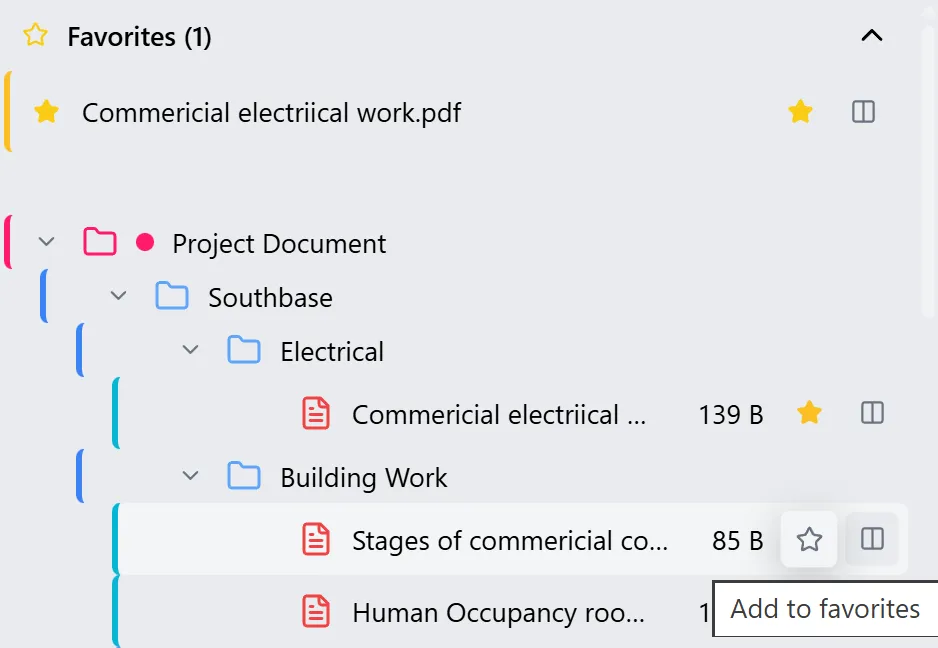Open split view for the Electrical PDF file

872,413
